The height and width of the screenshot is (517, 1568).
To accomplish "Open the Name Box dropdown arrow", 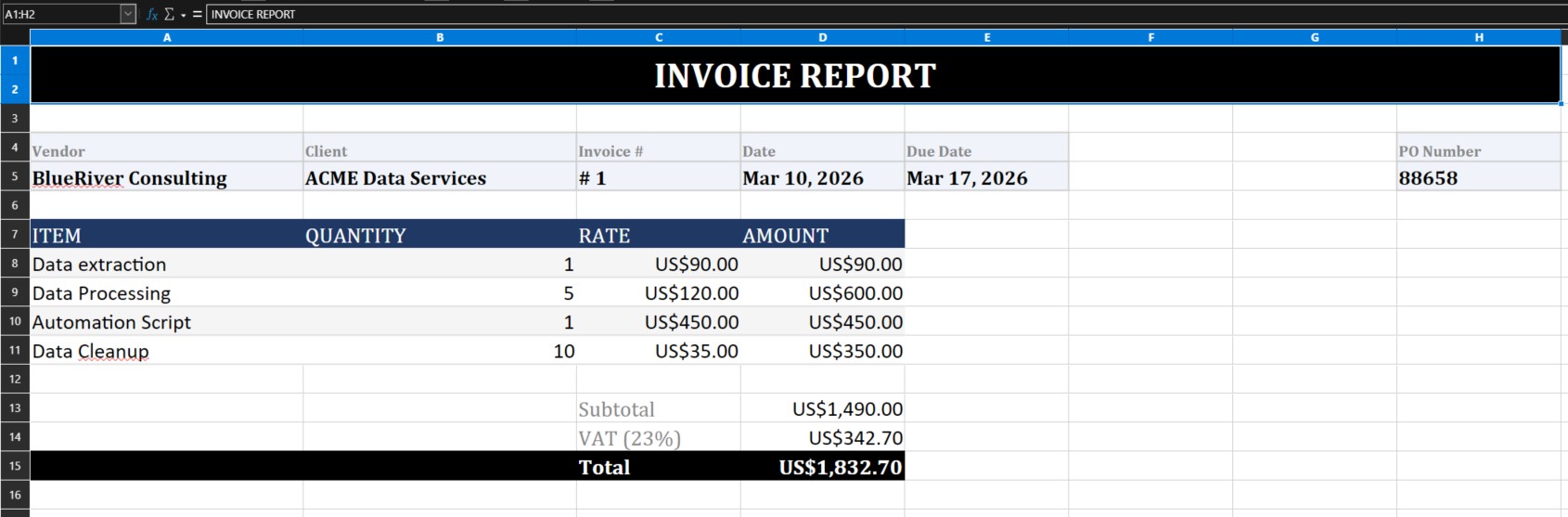I will pyautogui.click(x=128, y=14).
